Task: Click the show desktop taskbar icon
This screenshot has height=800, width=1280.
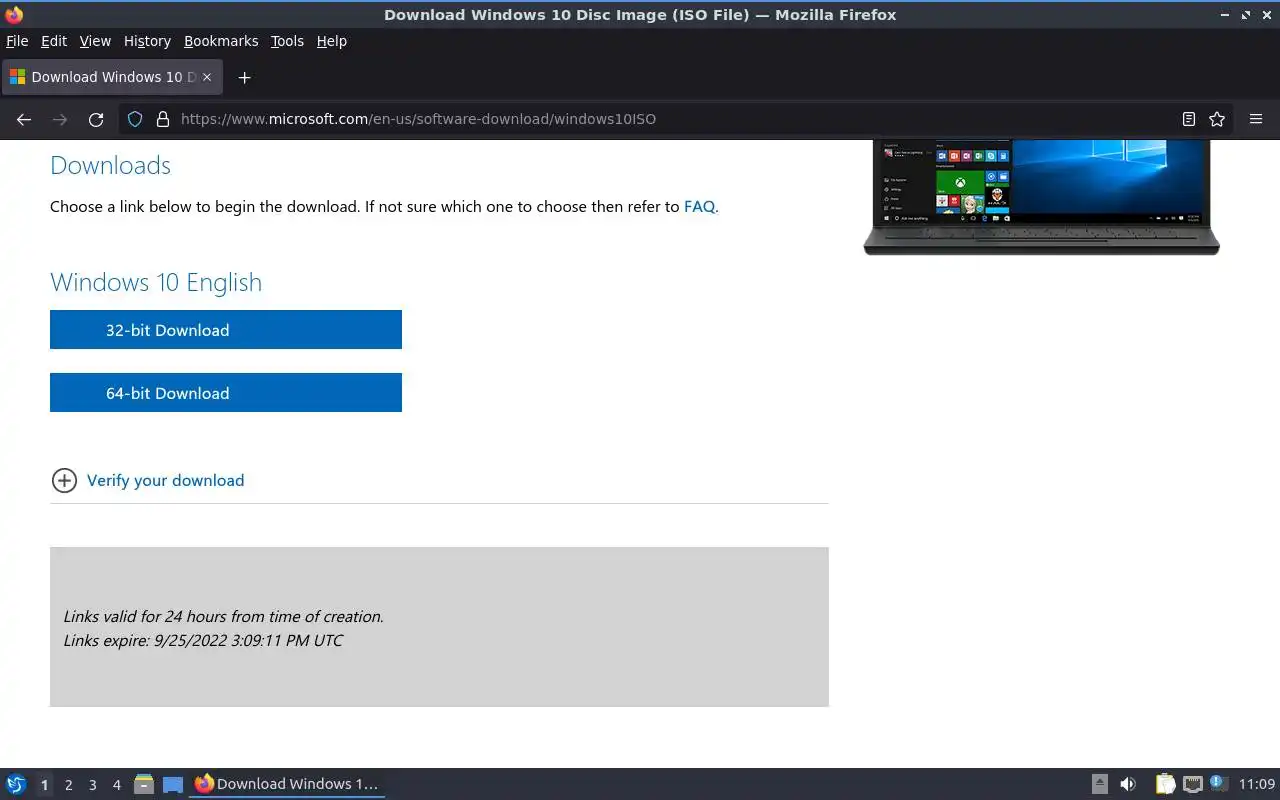Action: point(173,784)
